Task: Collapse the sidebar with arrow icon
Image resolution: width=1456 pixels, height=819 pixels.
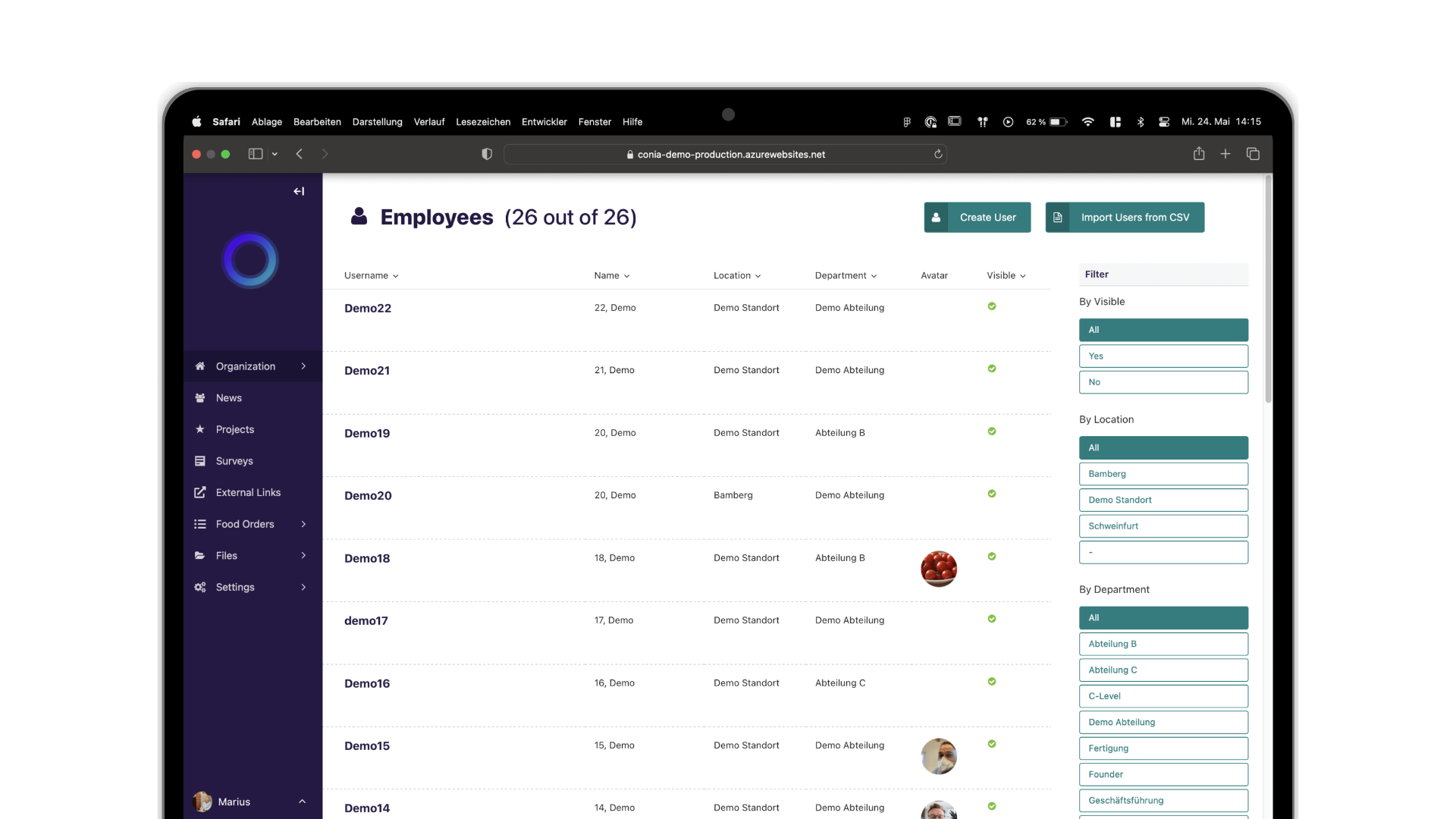Action: (x=299, y=192)
